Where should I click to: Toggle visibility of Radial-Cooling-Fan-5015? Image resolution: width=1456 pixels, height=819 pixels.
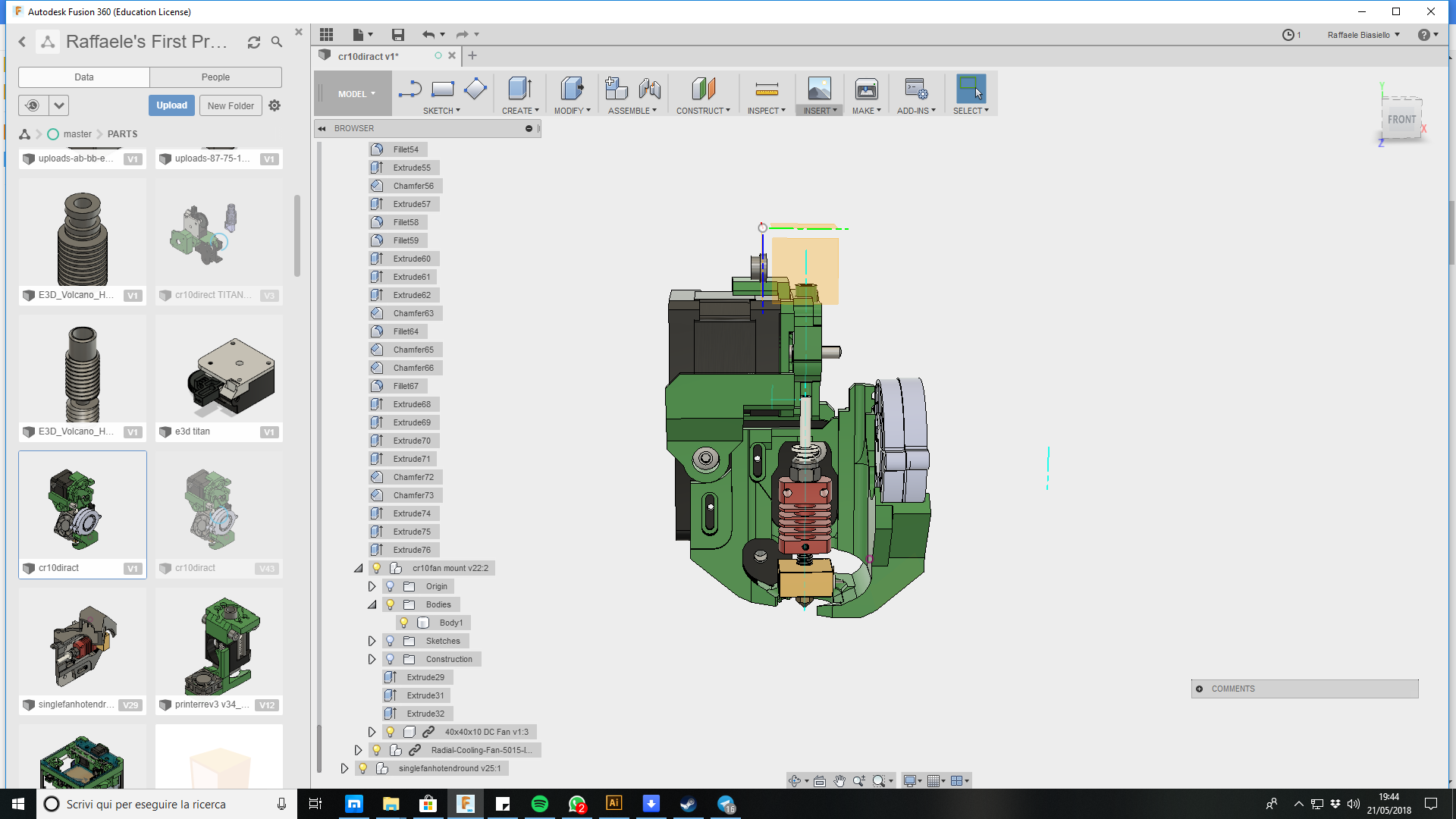point(376,750)
